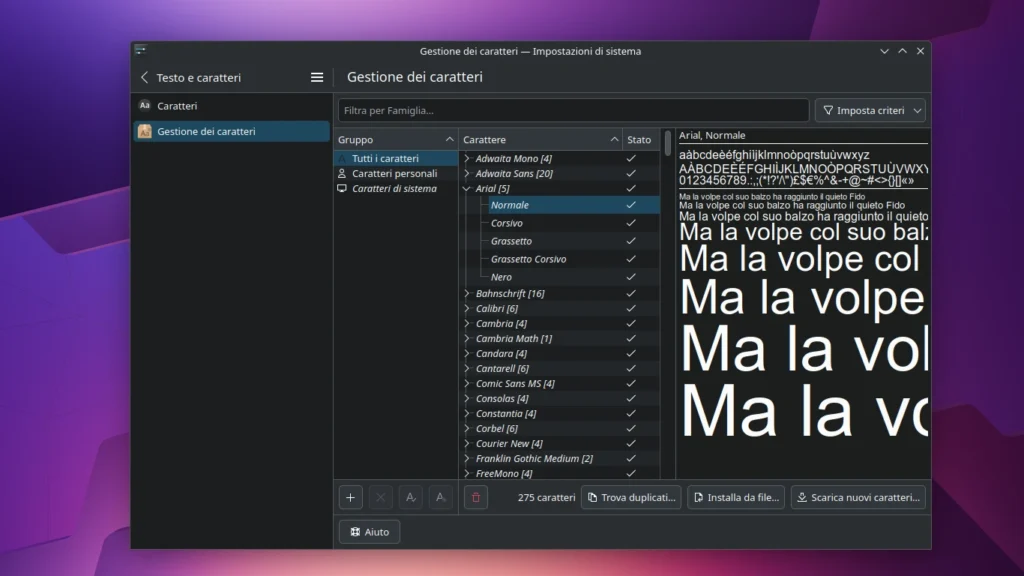The image size is (1024, 576).
Task: Toggle the Stato checkmark for Arial Corsivo
Action: point(631,222)
